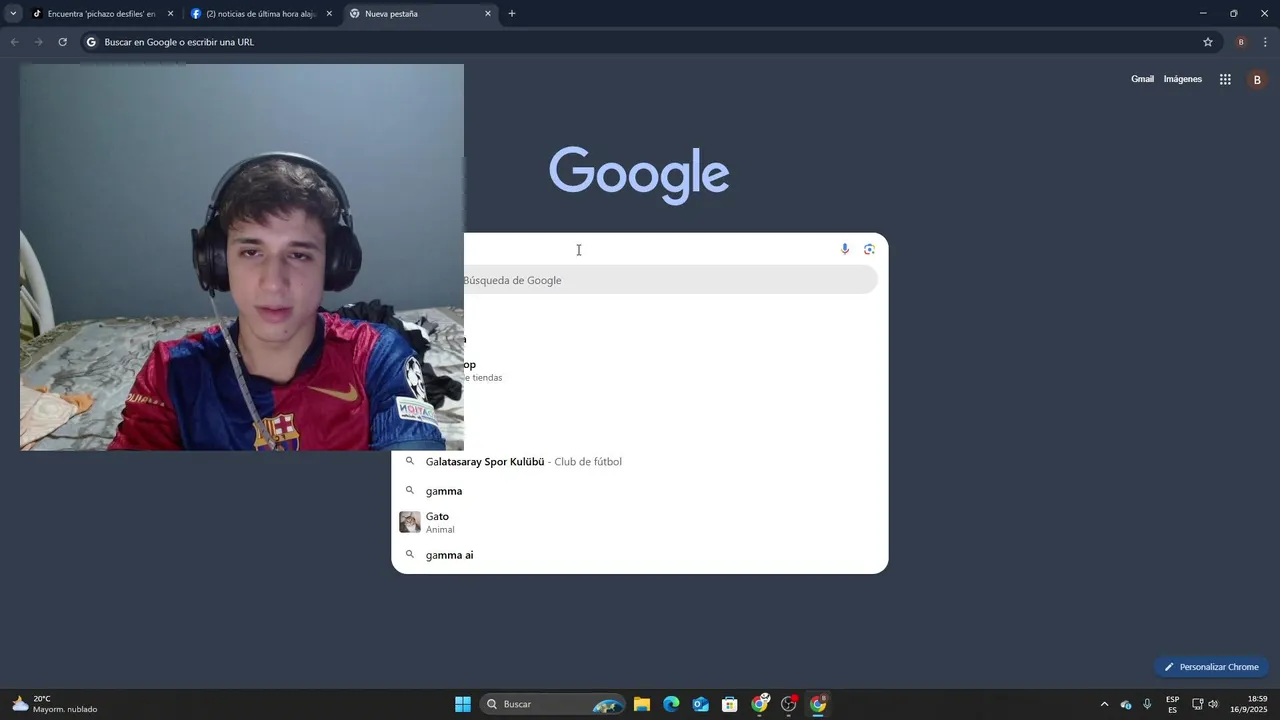Select the Gato Animal suggestion
Screen dimensions: 1280x720
coord(640,522)
